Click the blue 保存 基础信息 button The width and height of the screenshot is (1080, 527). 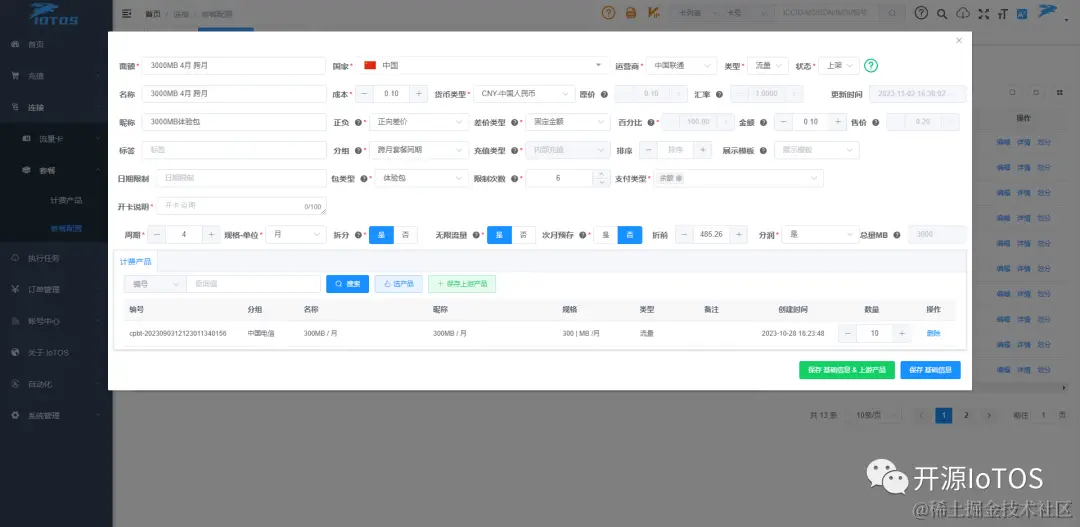coord(931,370)
